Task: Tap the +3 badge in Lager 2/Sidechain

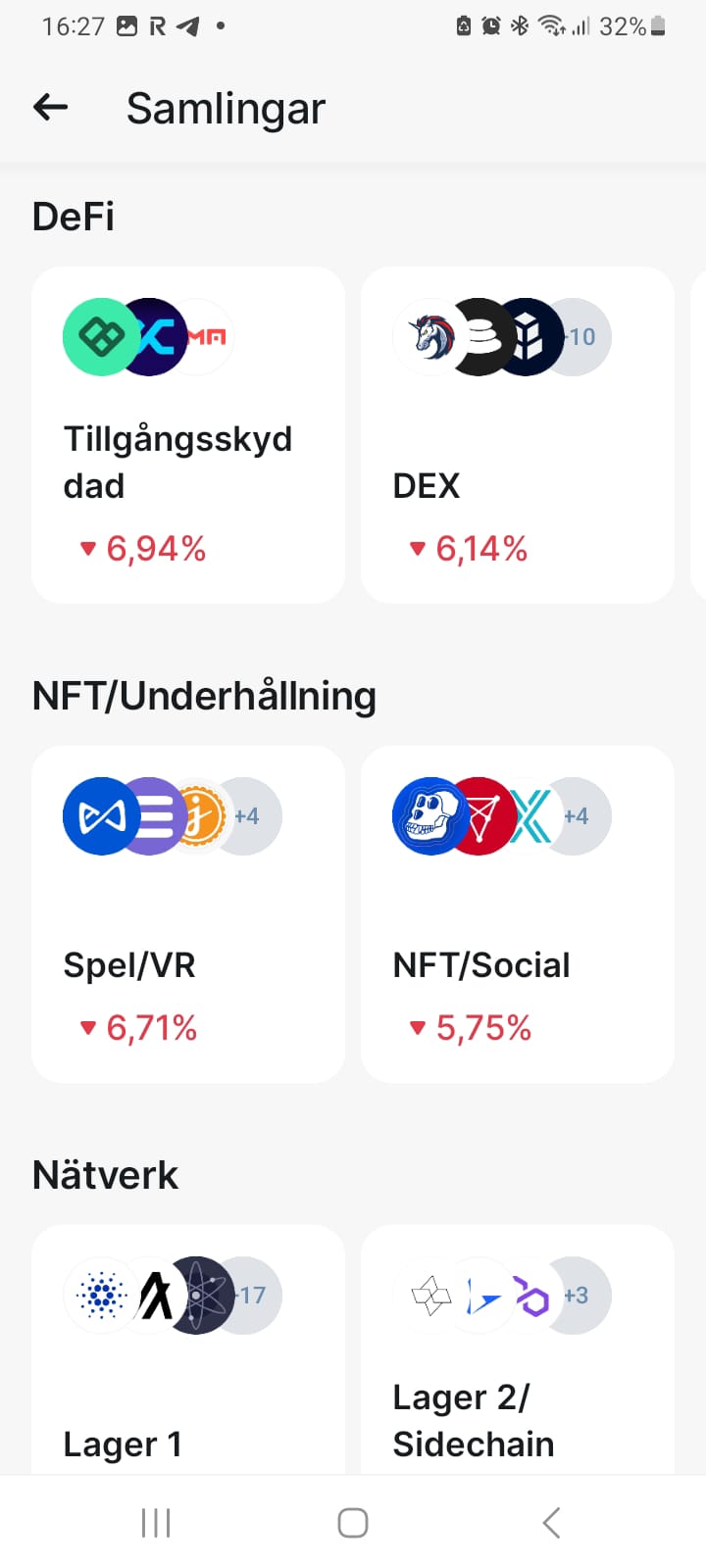Action: (x=579, y=1296)
